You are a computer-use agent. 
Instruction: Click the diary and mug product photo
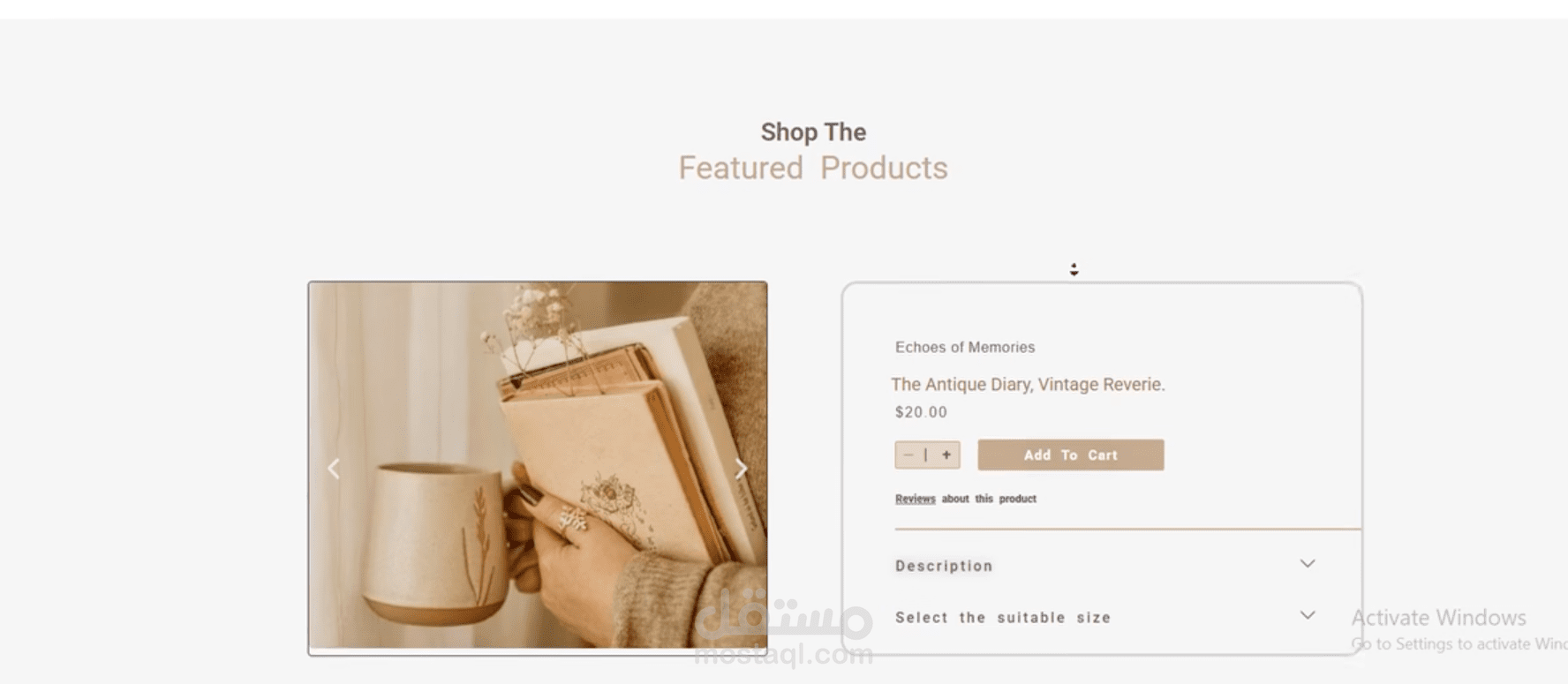[x=538, y=467]
